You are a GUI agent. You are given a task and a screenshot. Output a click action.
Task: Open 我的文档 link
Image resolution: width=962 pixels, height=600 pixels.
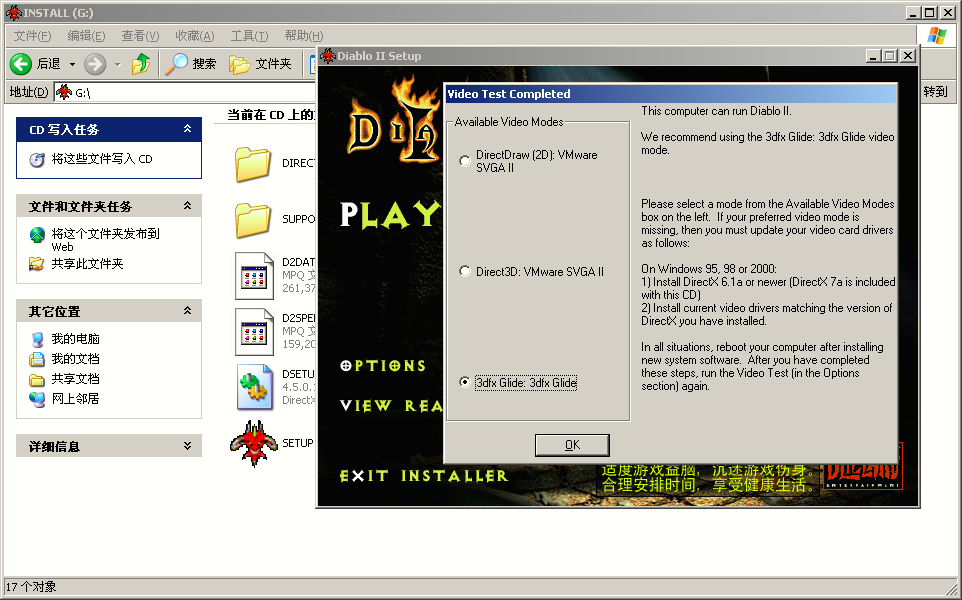point(75,359)
